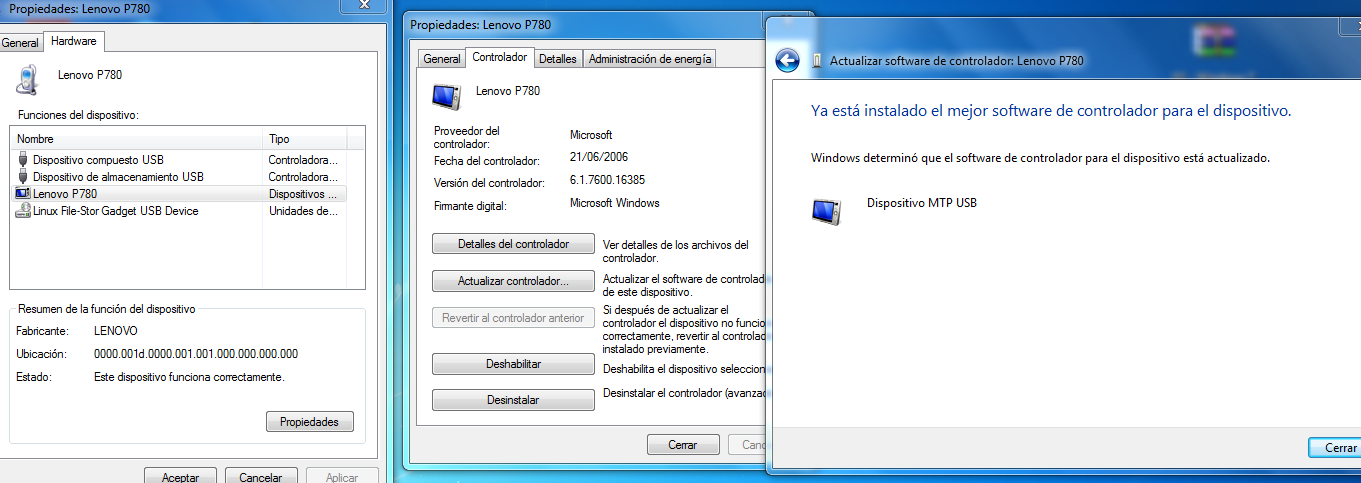Click the status text Este dispositivo funciona correctamente

[189, 377]
